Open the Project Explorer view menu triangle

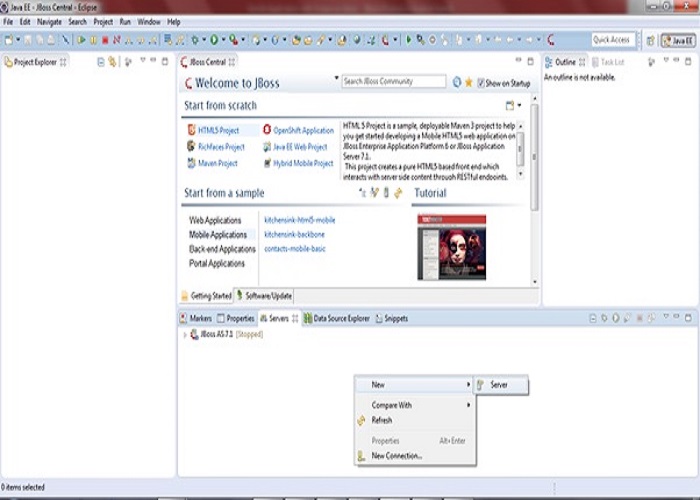tap(143, 59)
